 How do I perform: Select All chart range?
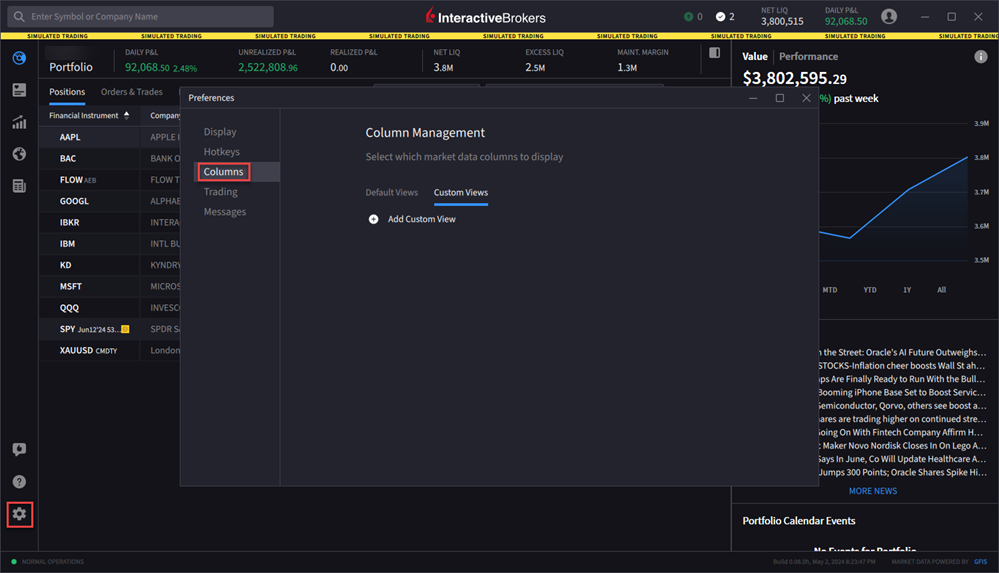pyautogui.click(x=942, y=290)
